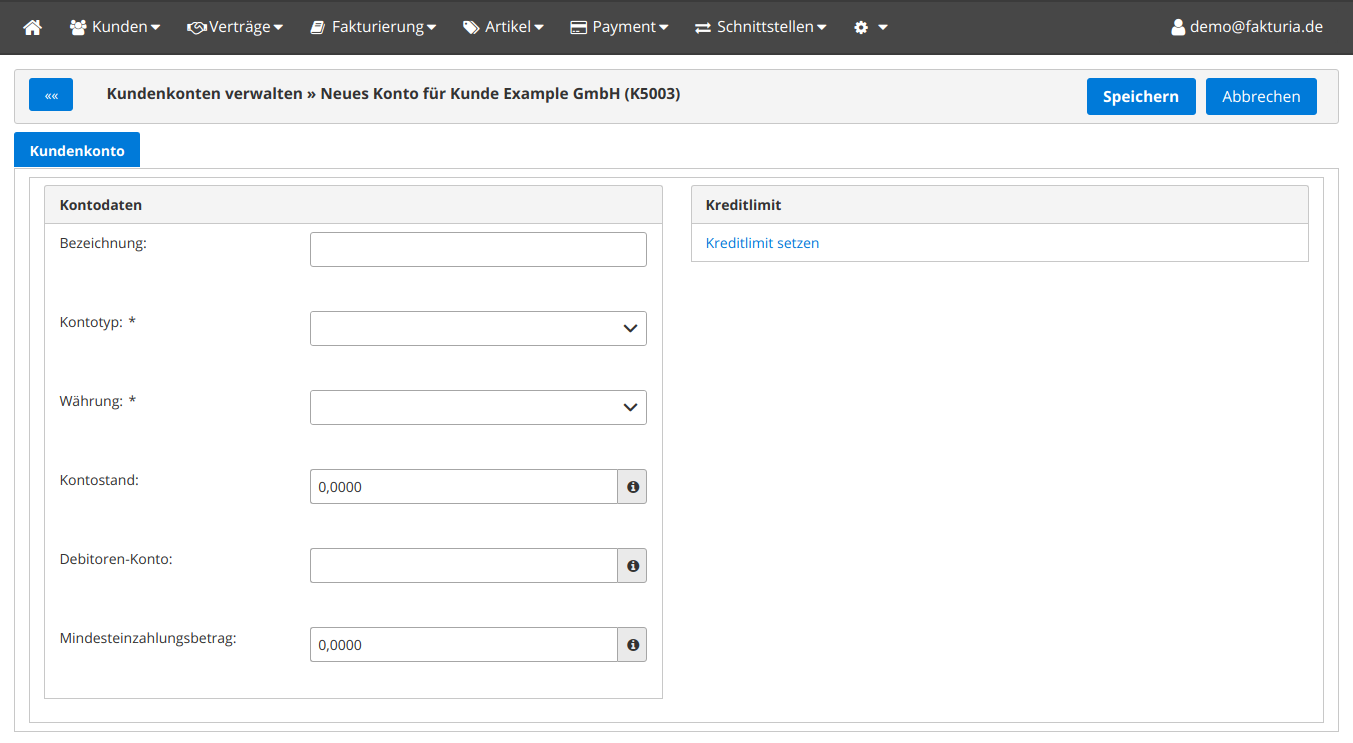Click info icon beside Debitoren-Konto field
1353x743 pixels.
pos(632,566)
